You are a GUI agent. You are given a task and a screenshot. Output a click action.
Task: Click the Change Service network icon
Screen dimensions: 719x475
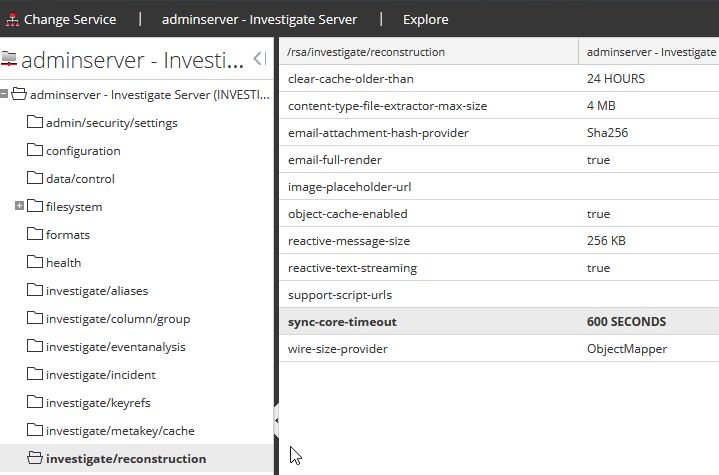pyautogui.click(x=11, y=19)
